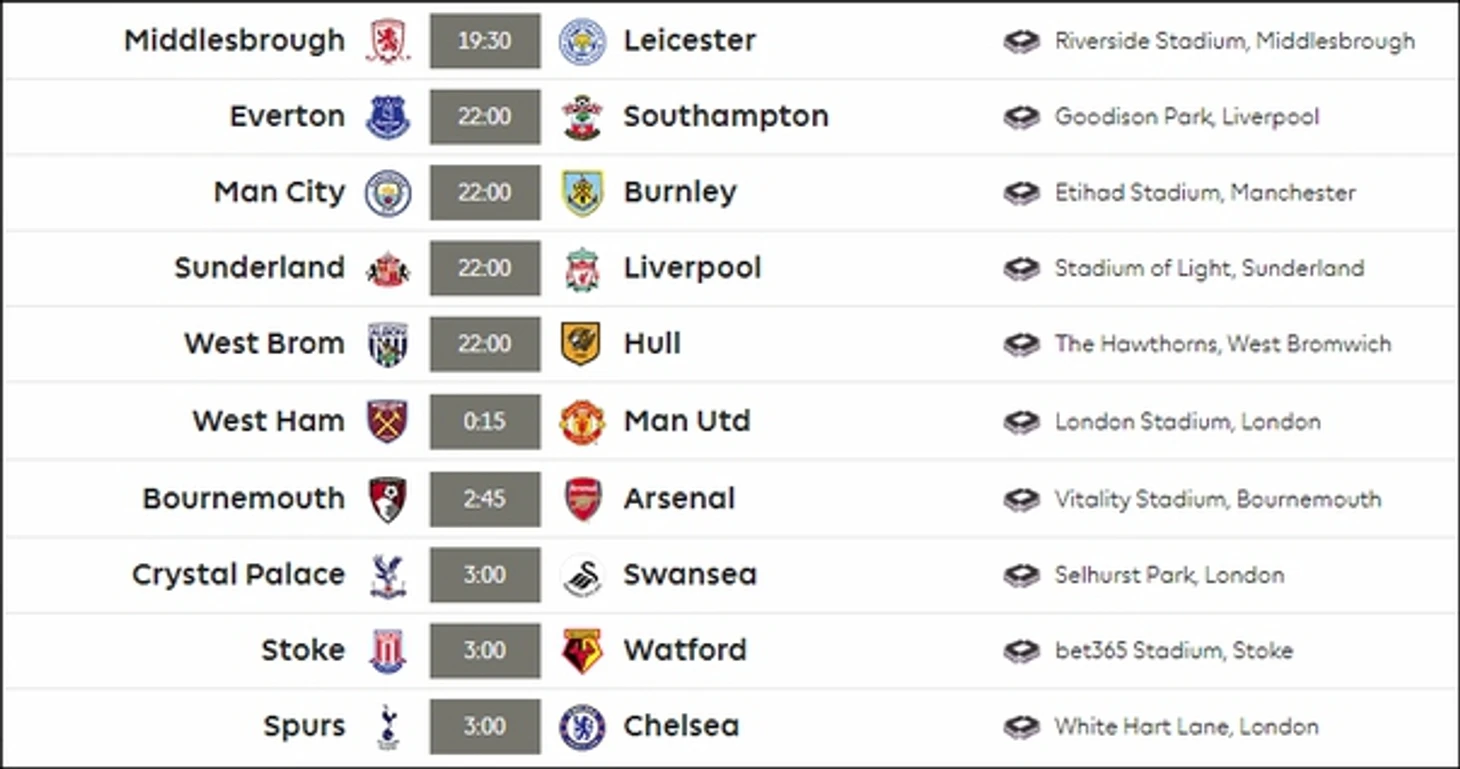Viewport: 1460px width, 769px height.
Task: Select the 0:15 West Ham kickoff box
Action: tap(485, 421)
